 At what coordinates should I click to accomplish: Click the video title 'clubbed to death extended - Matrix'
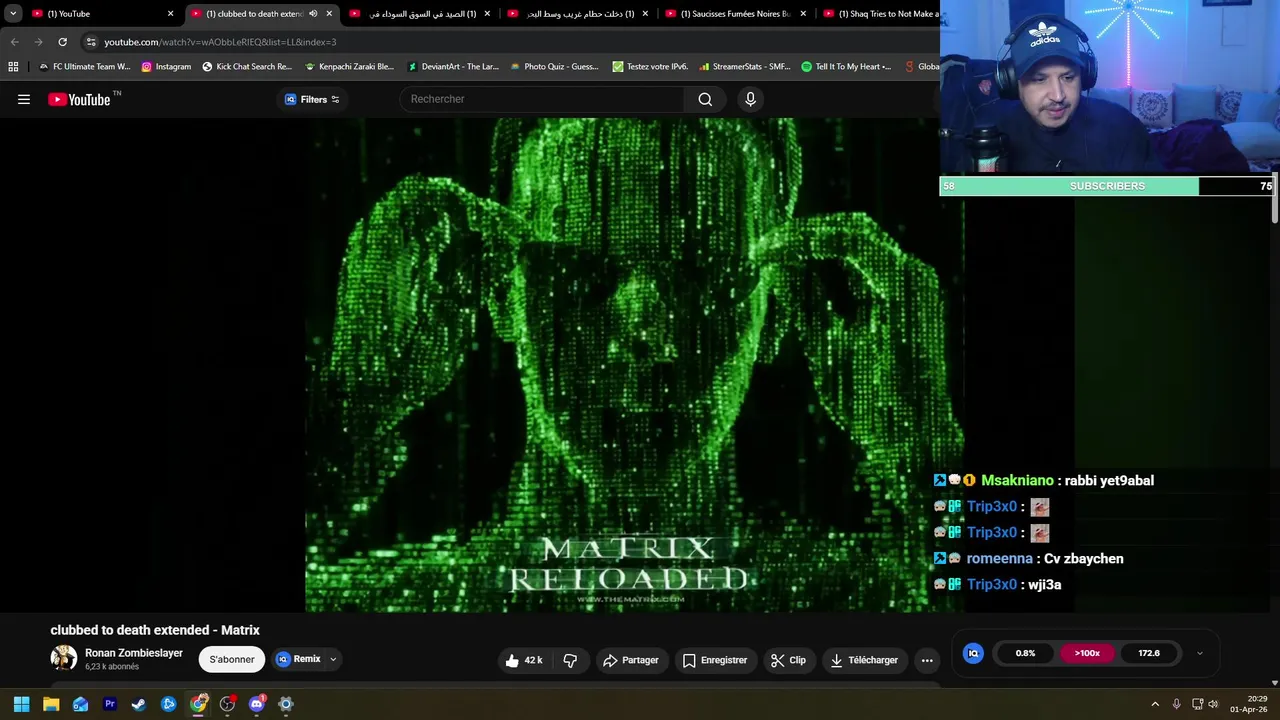coord(155,630)
